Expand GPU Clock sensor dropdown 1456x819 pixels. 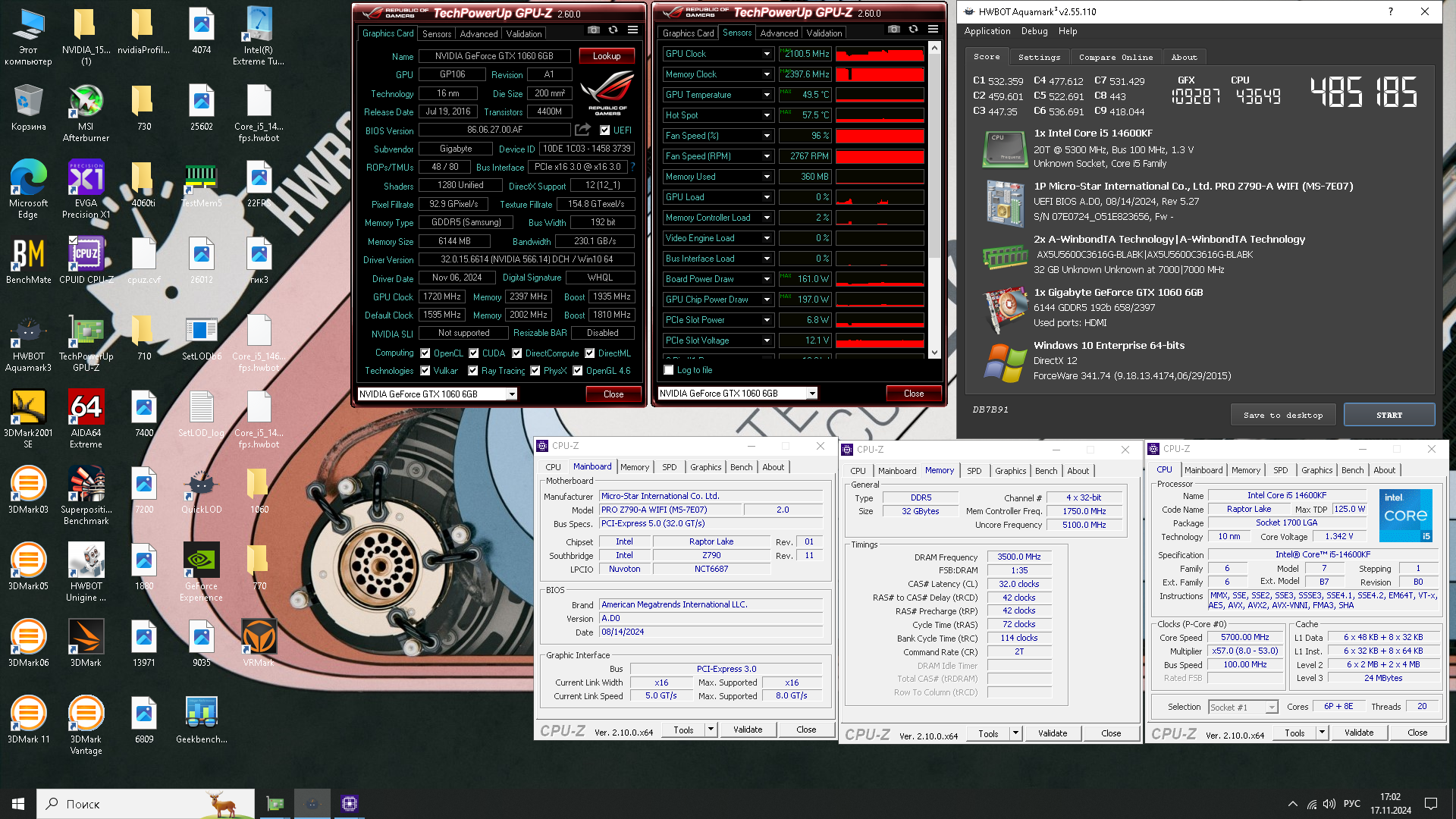coord(767,54)
